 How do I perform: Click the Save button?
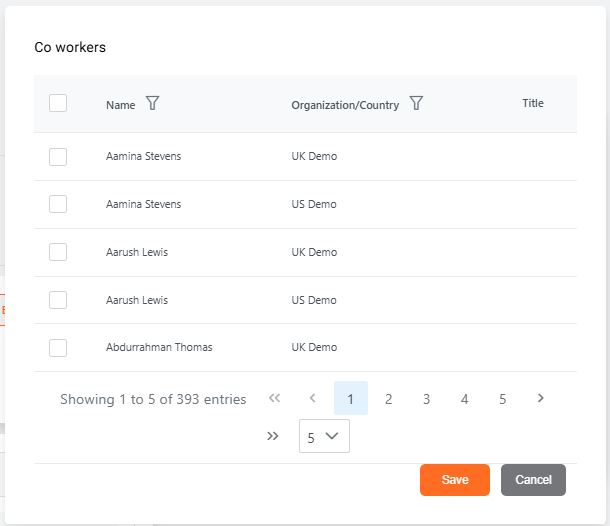pos(454,480)
